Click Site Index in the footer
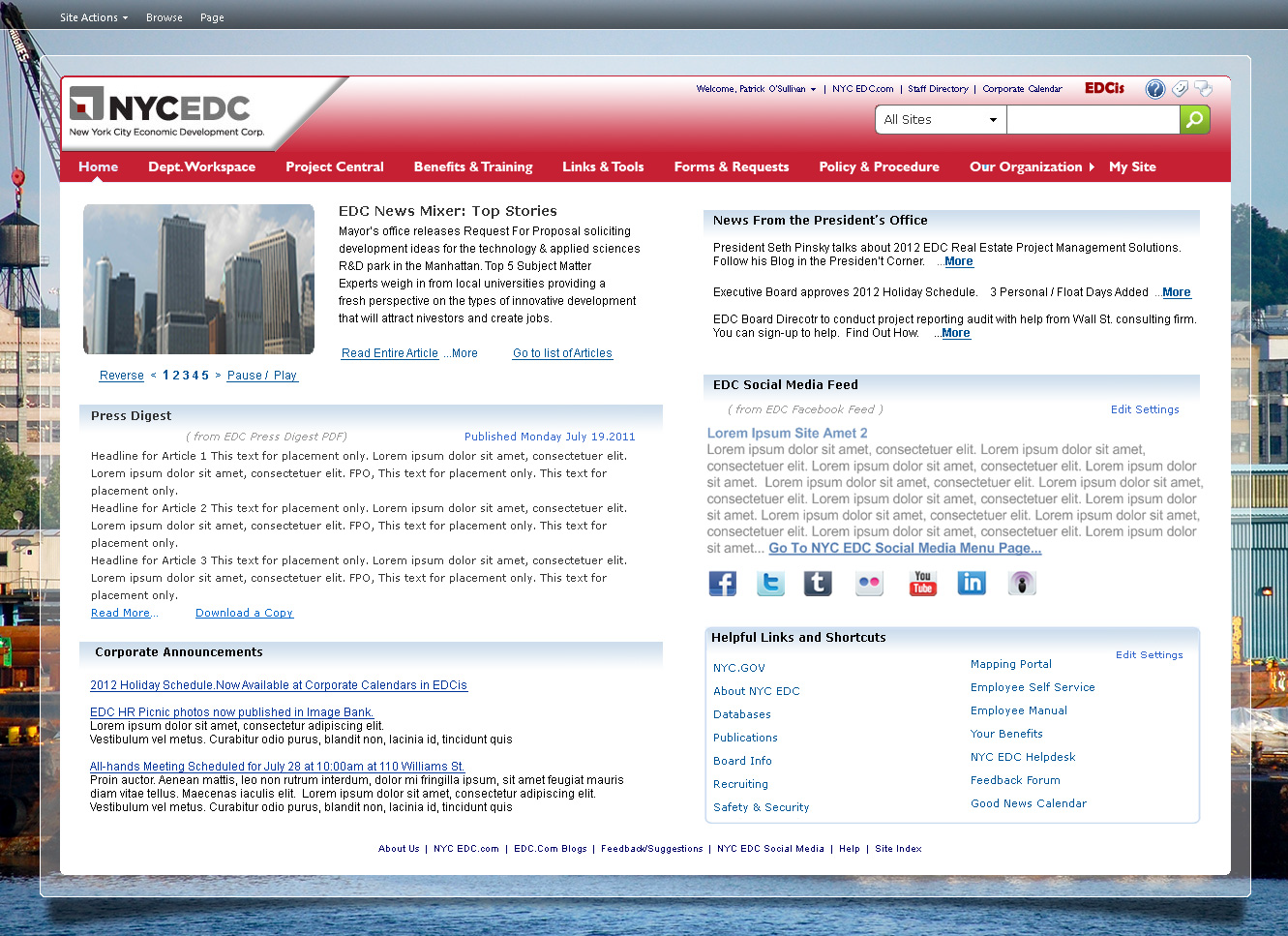The width and height of the screenshot is (1288, 936). [898, 849]
